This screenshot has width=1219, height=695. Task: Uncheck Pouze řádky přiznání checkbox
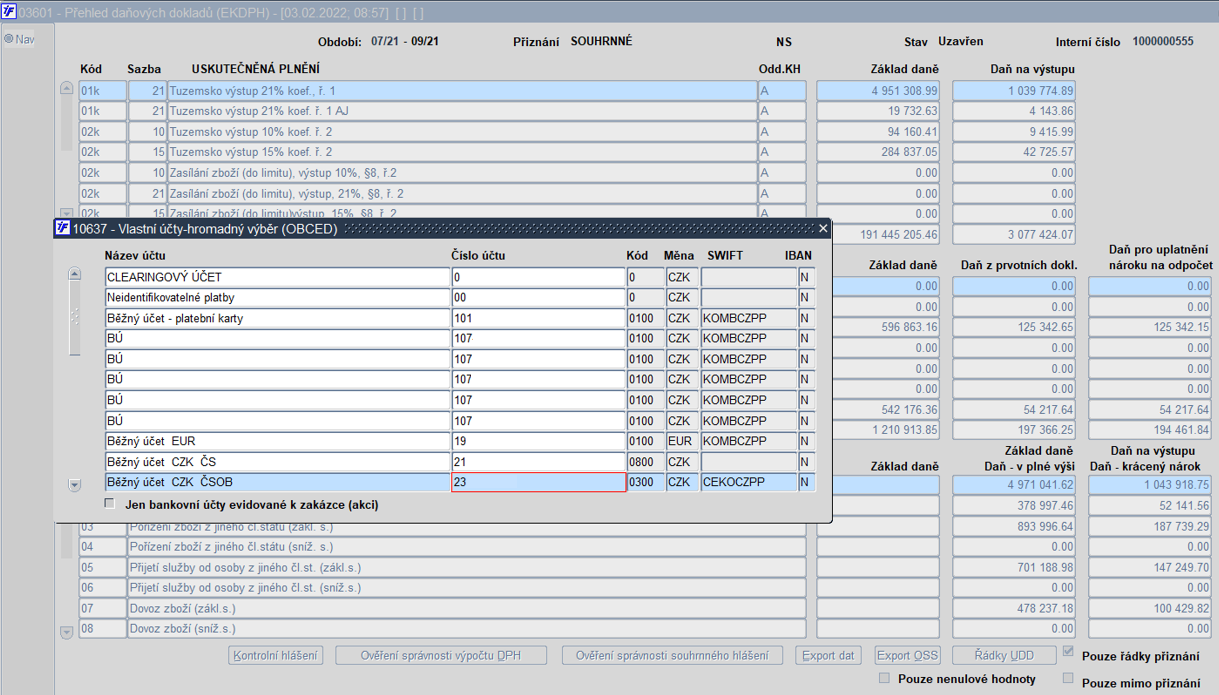coord(1068,652)
